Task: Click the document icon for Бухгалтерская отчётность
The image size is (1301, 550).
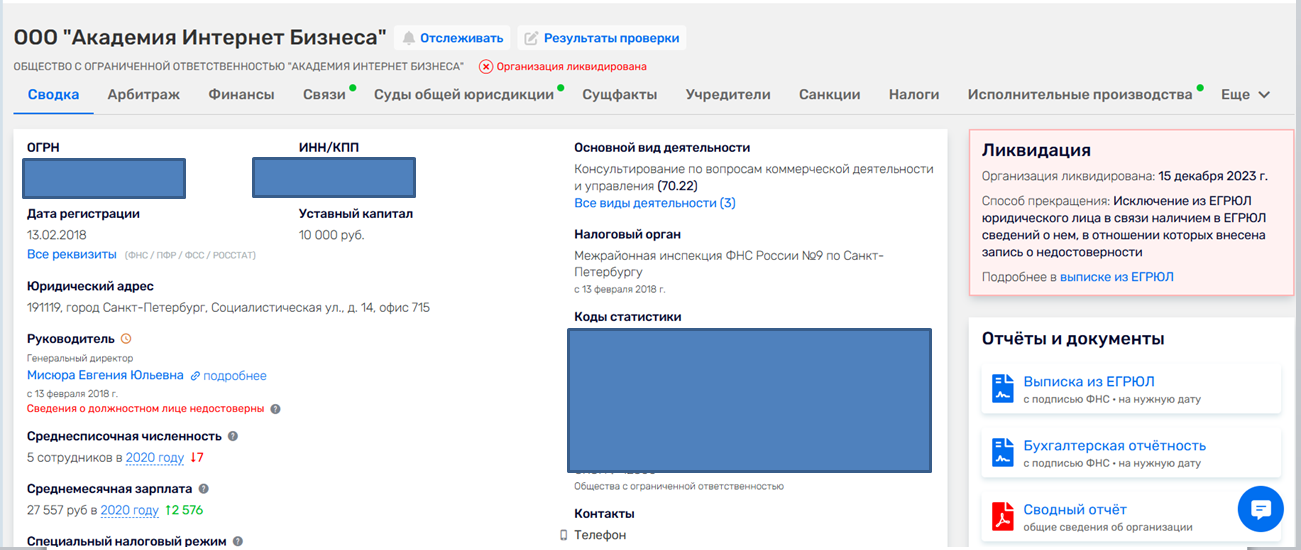Action: click(x=1003, y=452)
